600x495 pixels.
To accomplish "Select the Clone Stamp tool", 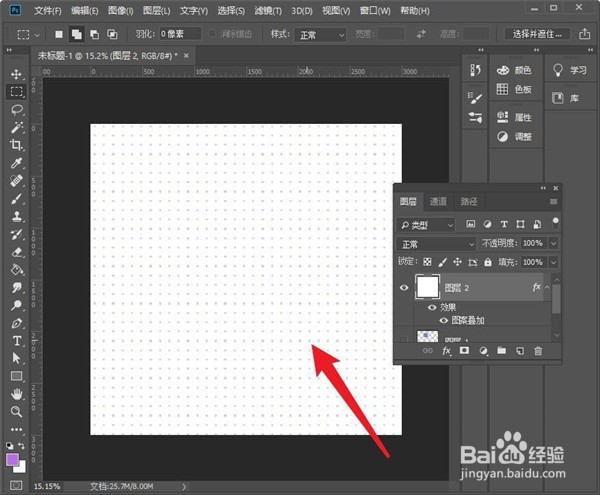I will tap(16, 217).
